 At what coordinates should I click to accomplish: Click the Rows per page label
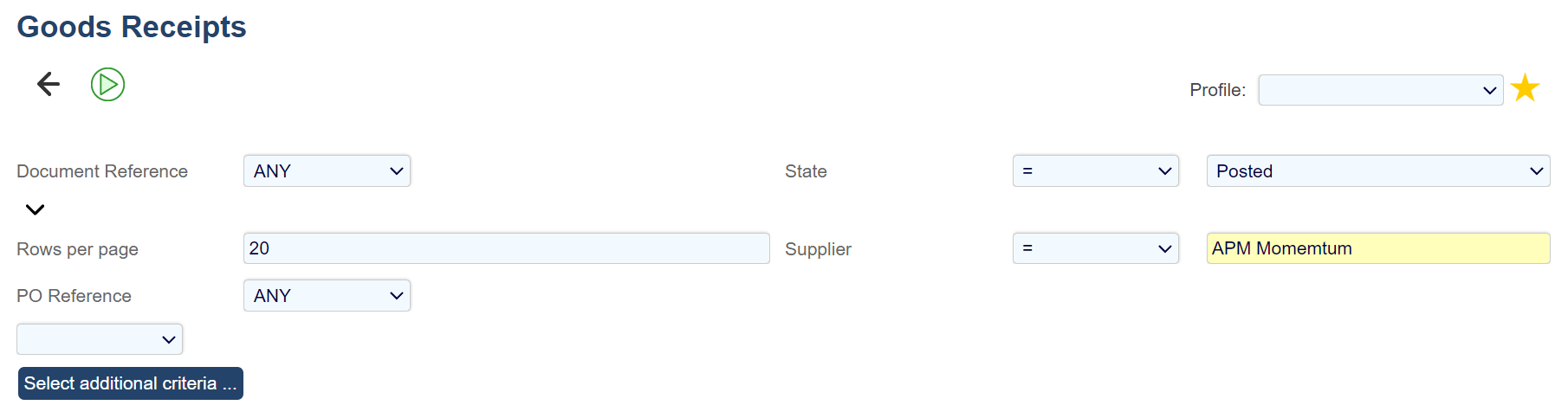tap(77, 249)
